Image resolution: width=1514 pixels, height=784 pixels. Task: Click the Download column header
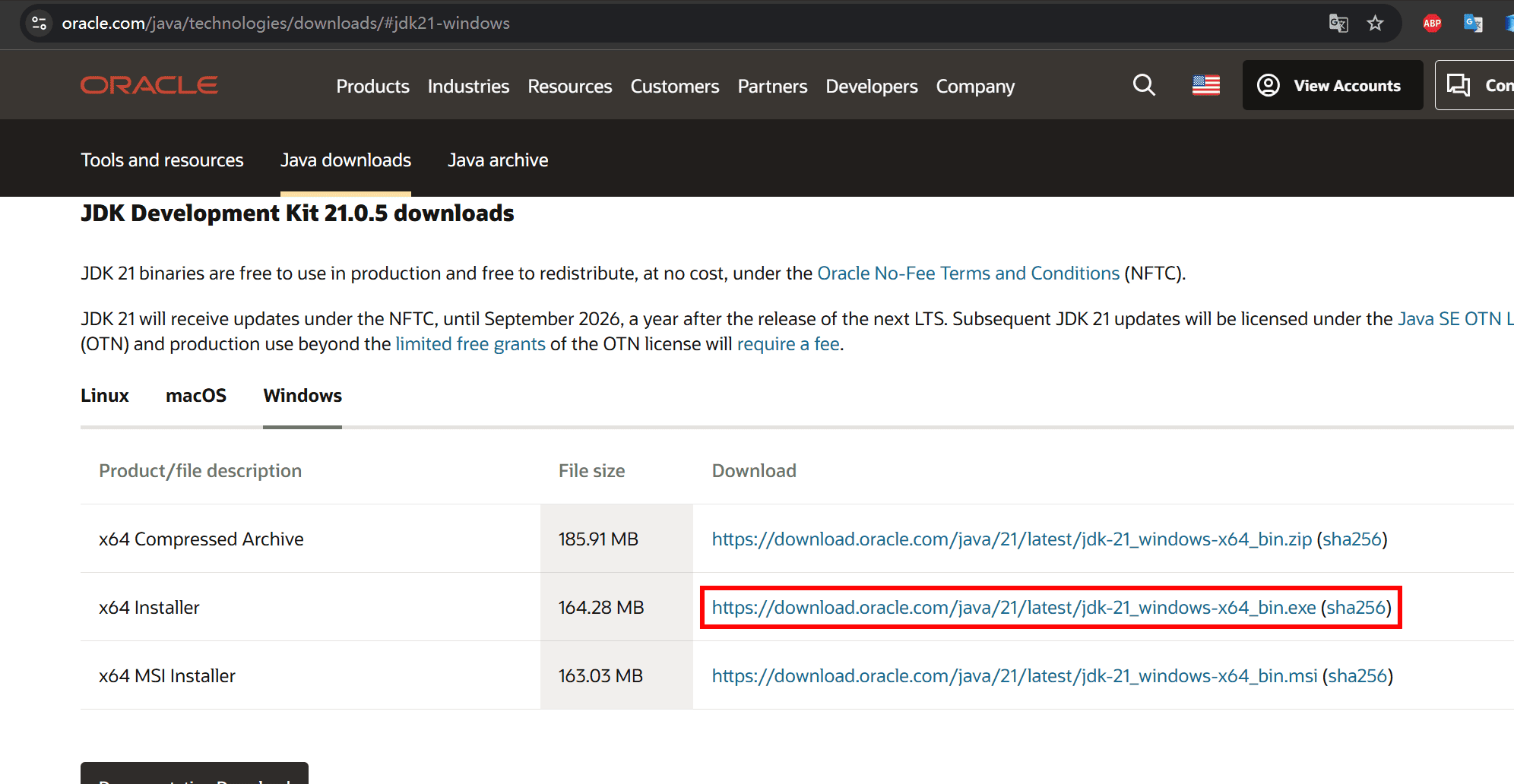pos(754,471)
